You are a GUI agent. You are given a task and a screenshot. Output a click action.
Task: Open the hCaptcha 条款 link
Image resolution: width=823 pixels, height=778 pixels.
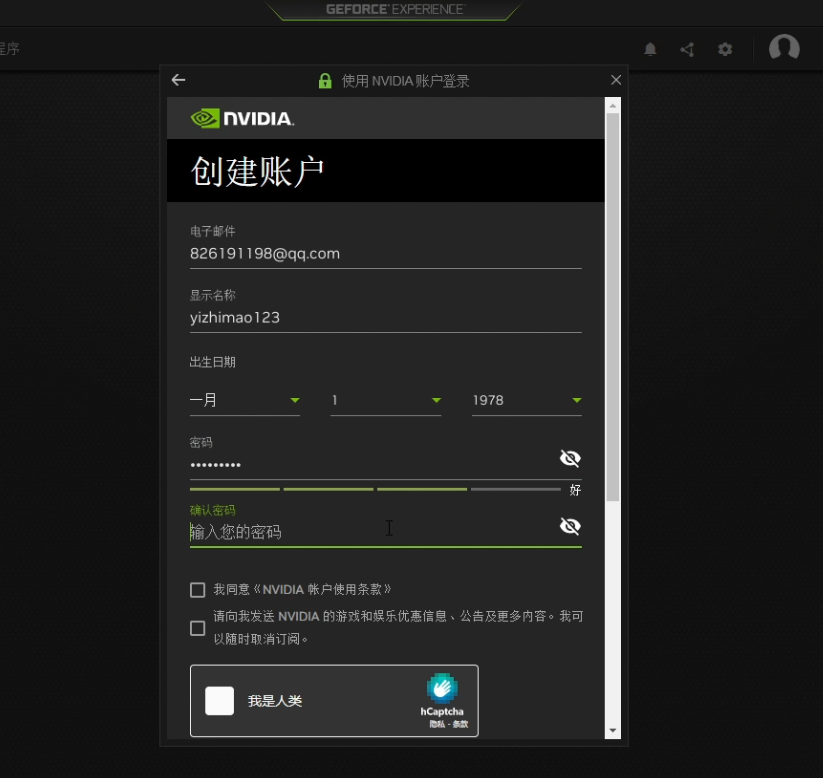460,724
